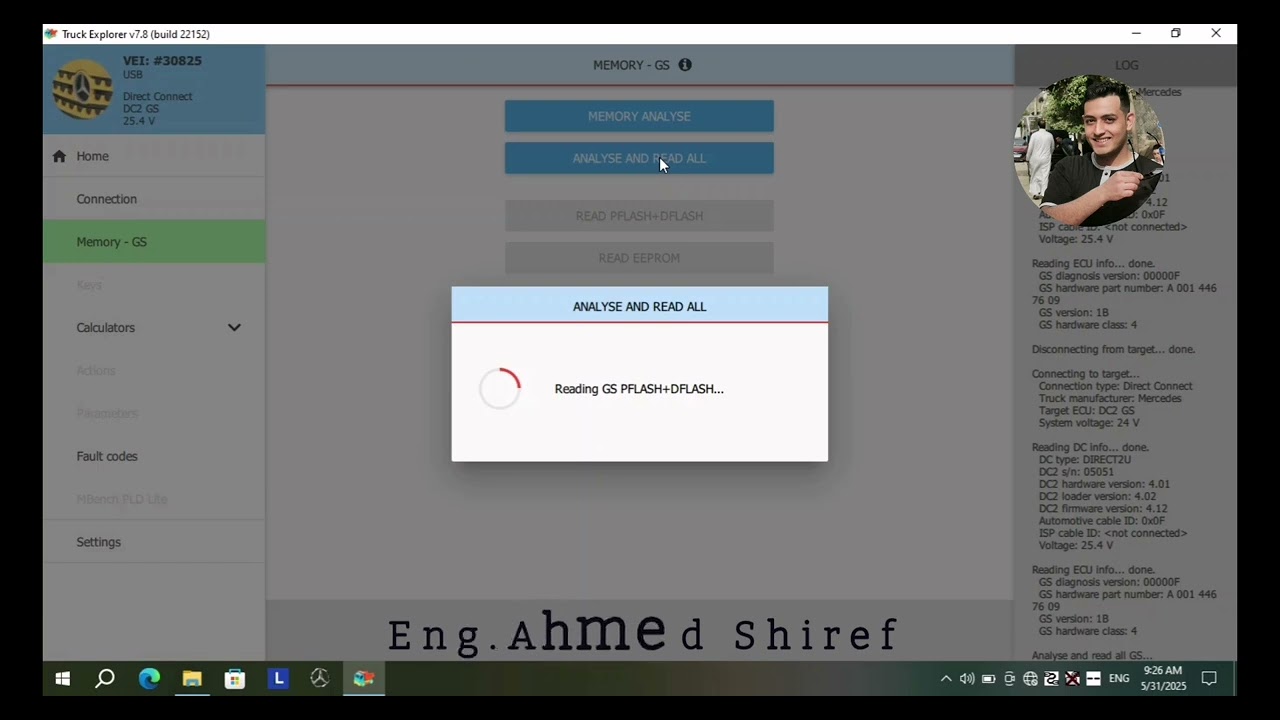Click 'System voltage: 24 V' log line
1280x720 pixels.
(x=1089, y=423)
